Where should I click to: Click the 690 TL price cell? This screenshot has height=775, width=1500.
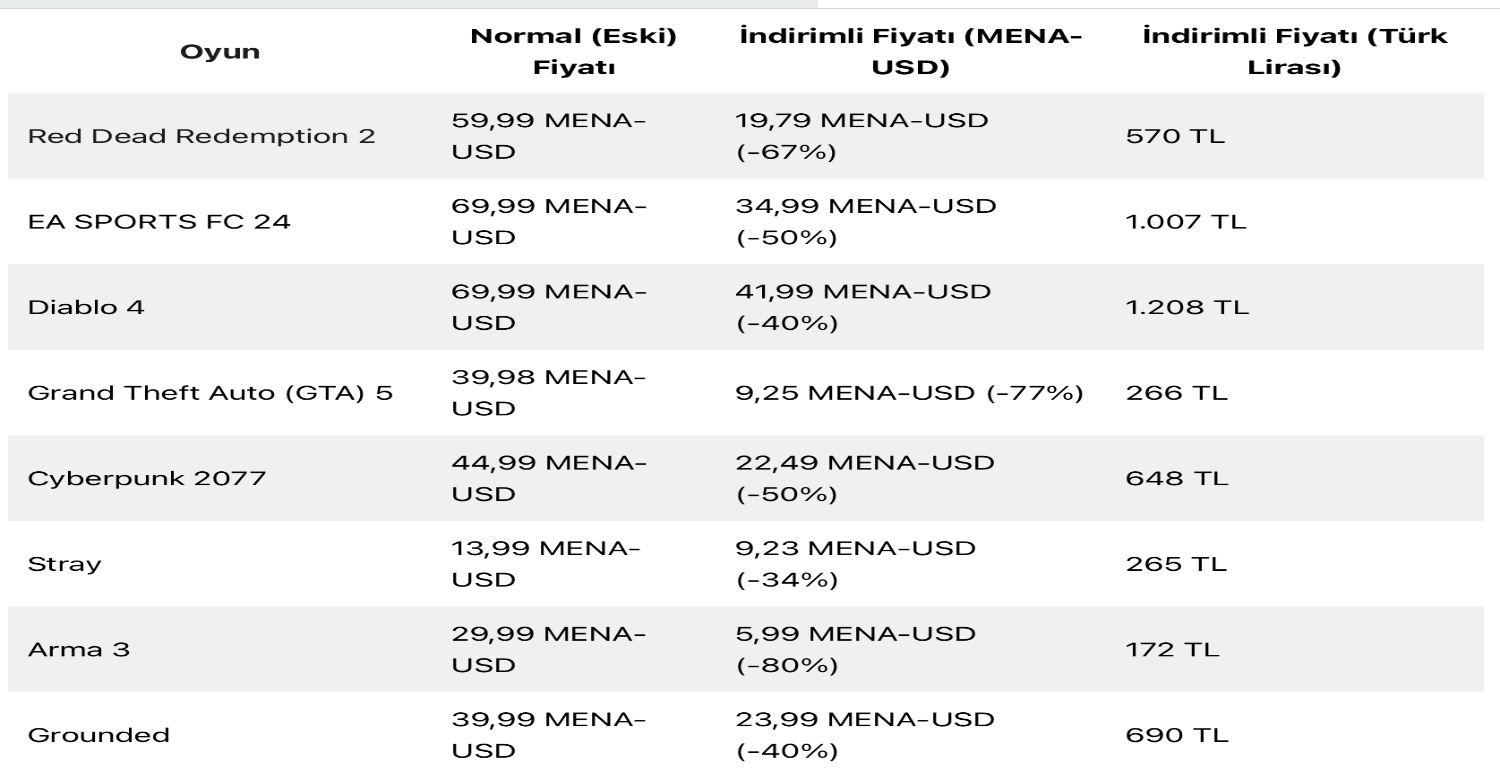click(1176, 735)
